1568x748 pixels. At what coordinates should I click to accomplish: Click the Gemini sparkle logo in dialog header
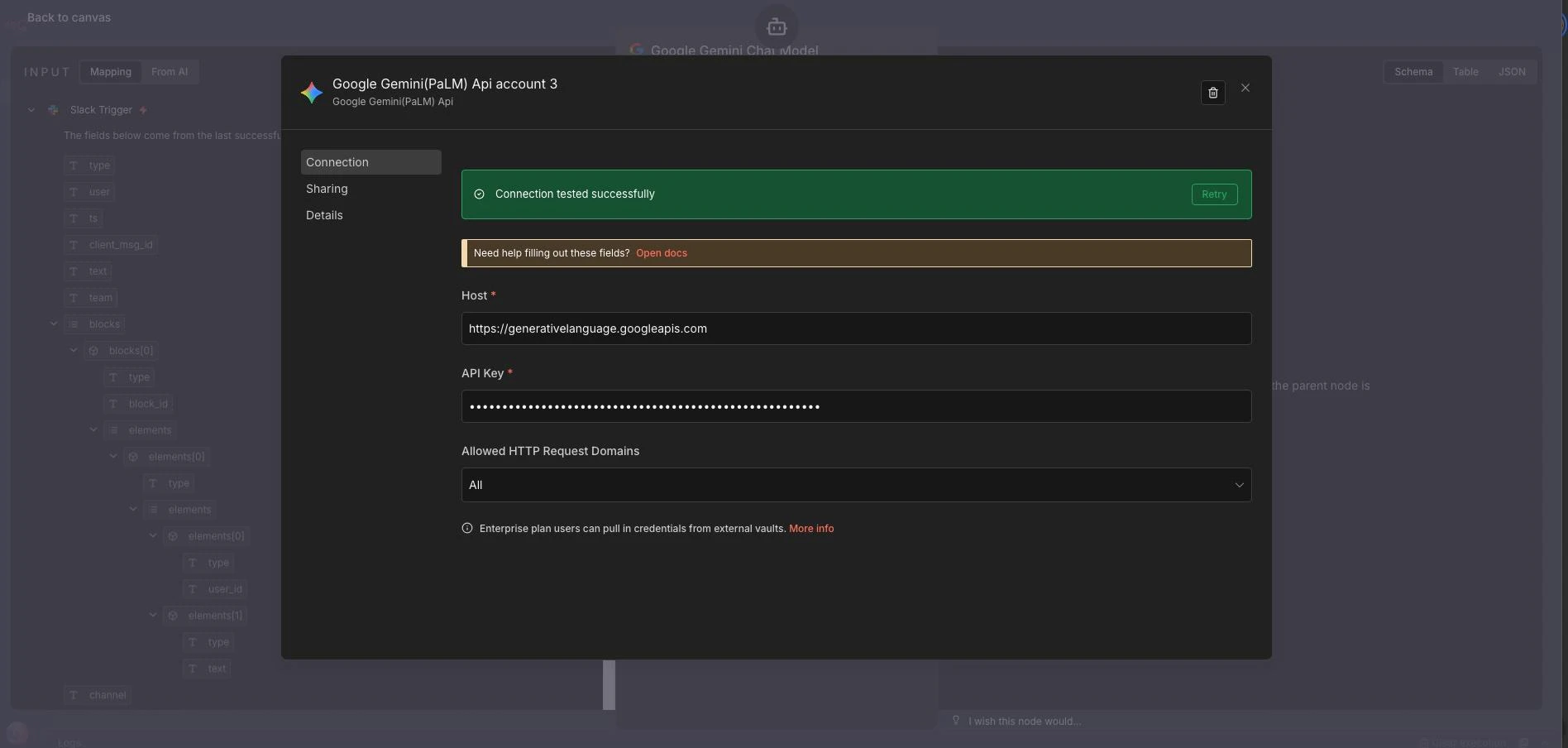pyautogui.click(x=312, y=93)
